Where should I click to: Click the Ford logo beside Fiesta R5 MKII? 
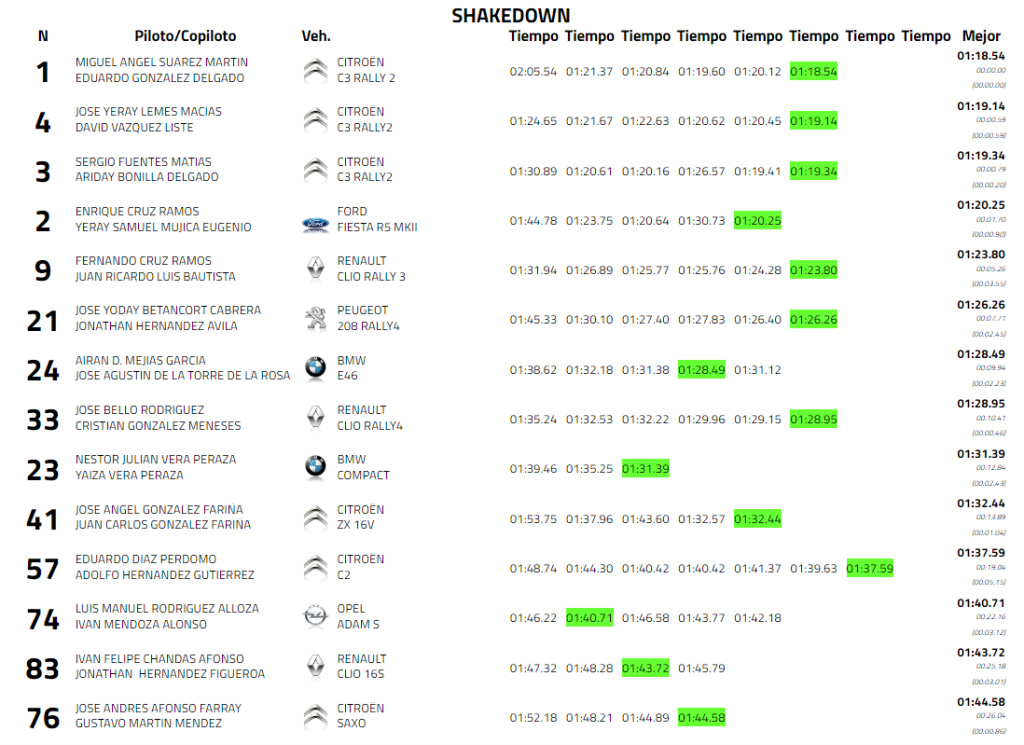coord(315,226)
